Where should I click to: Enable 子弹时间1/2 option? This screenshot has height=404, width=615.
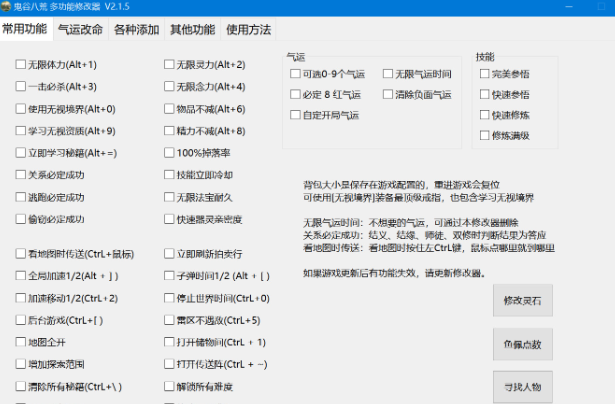(x=169, y=276)
